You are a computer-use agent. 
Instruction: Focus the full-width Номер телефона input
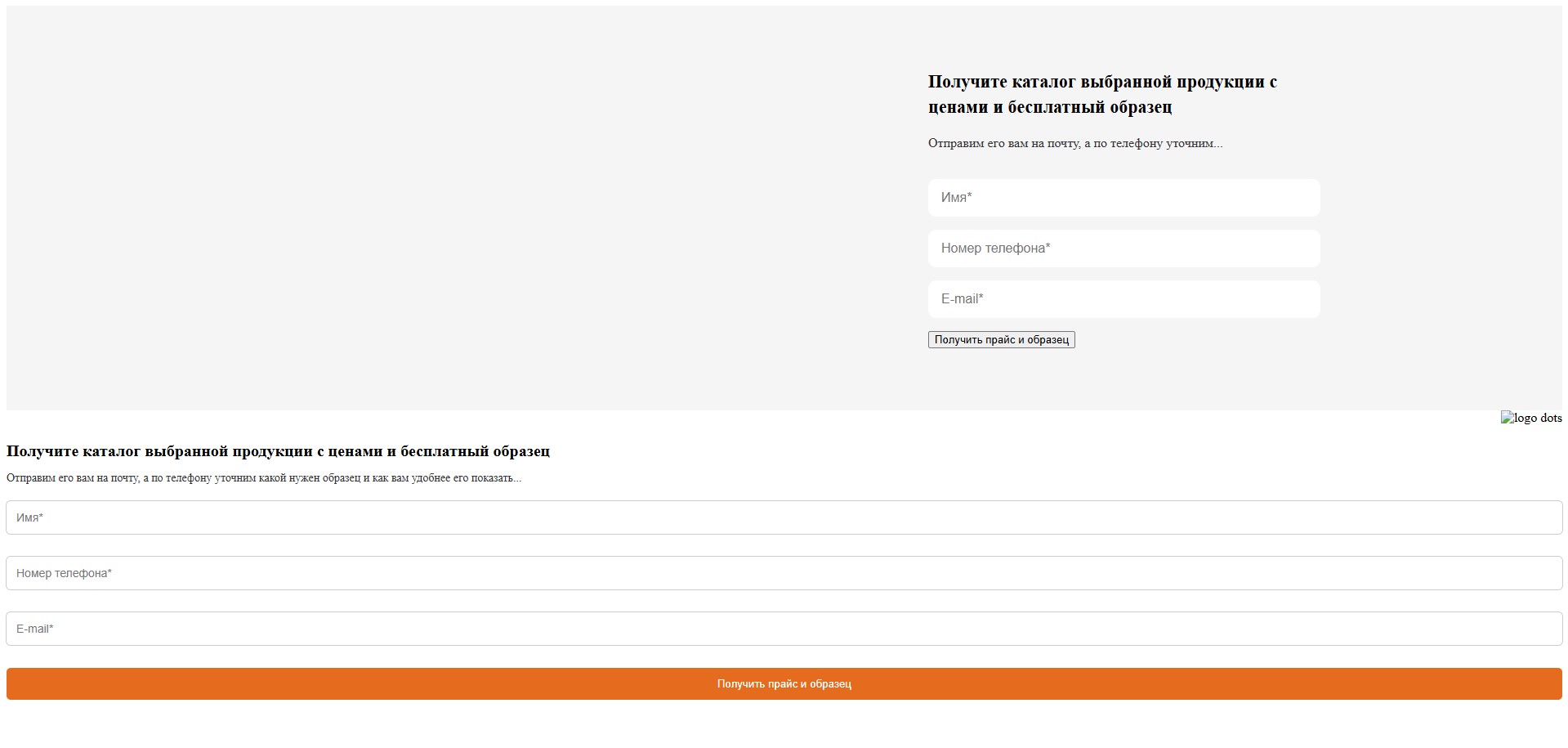click(x=784, y=573)
